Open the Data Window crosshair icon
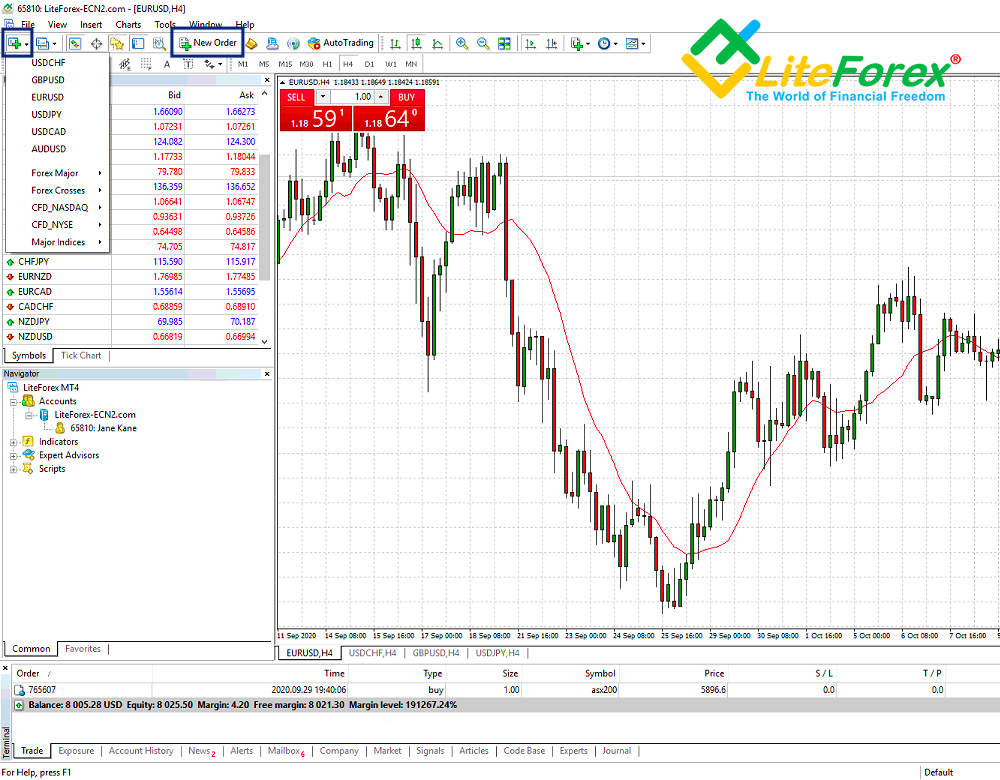Screen dimensions: 1000x780 96,43
